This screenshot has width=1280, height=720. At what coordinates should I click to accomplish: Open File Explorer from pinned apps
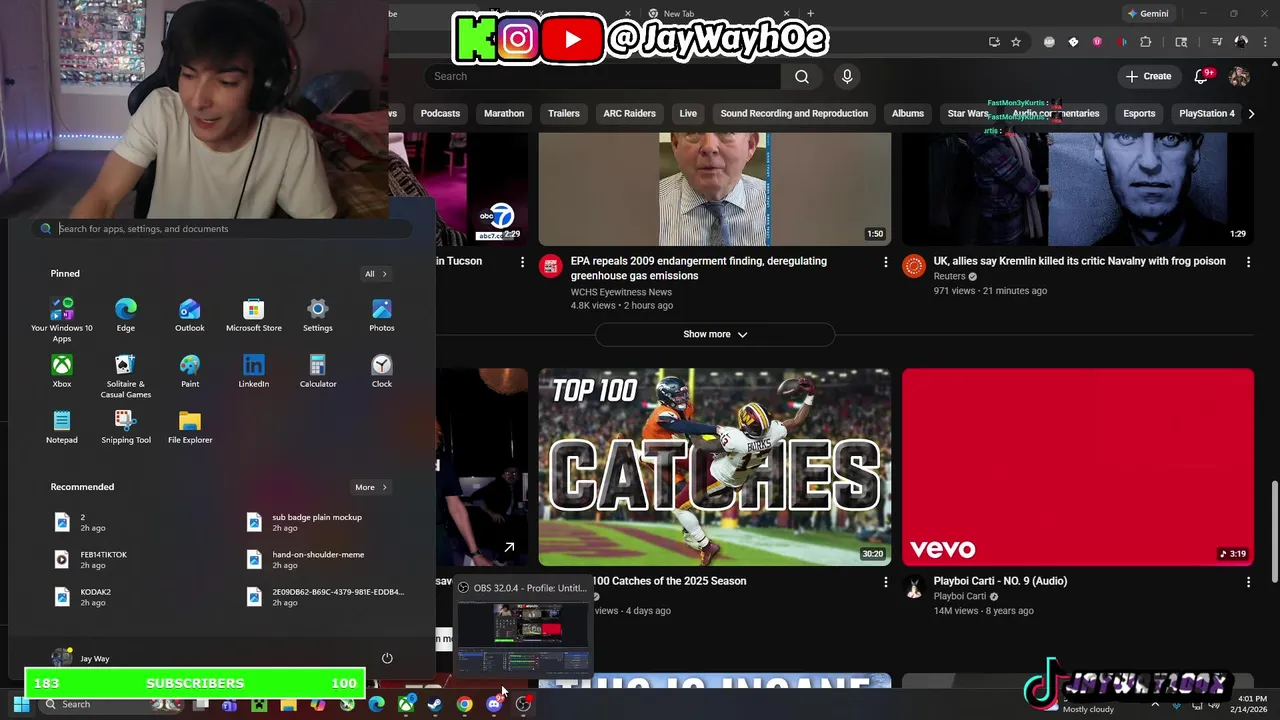190,427
